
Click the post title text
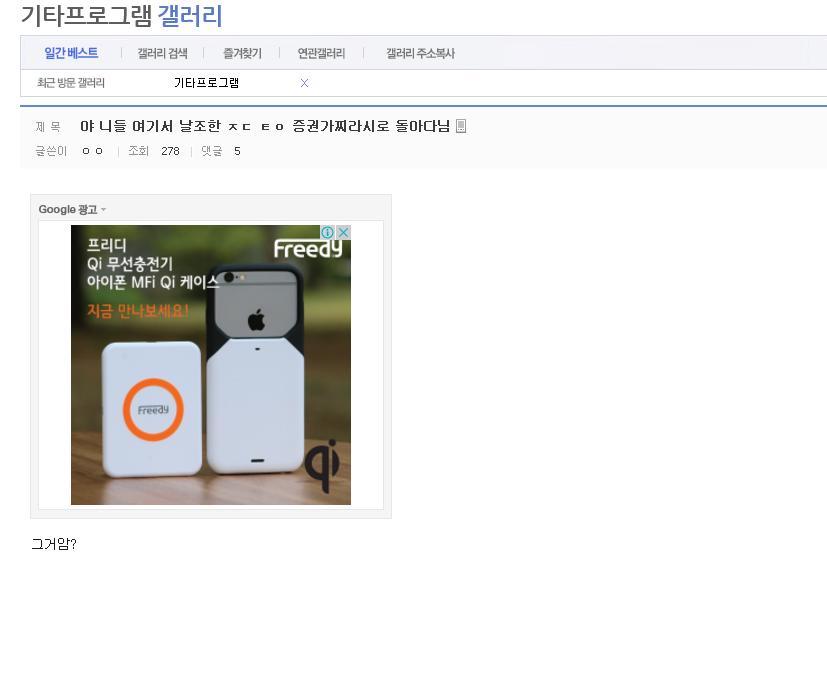click(x=265, y=126)
